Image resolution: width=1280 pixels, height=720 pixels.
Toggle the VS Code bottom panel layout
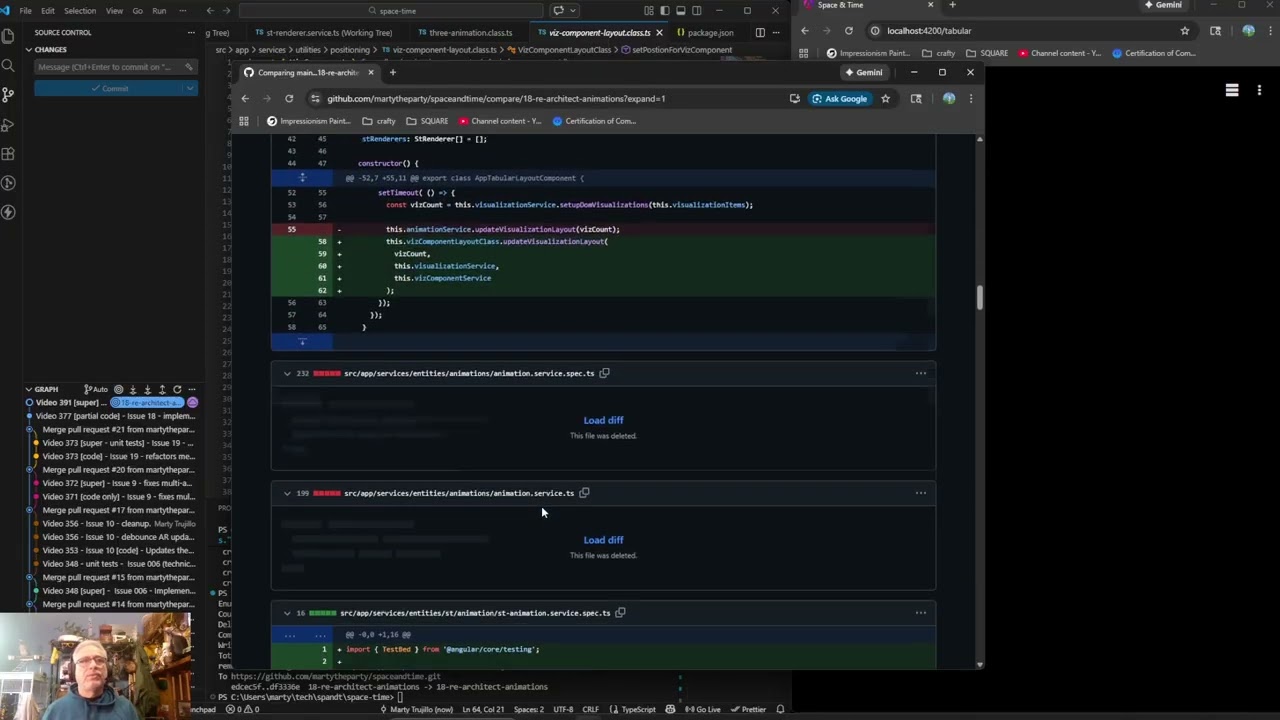(681, 11)
